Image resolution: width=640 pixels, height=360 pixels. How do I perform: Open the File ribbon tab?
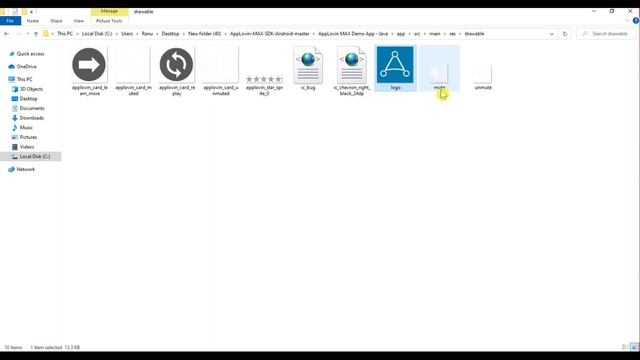10,20
